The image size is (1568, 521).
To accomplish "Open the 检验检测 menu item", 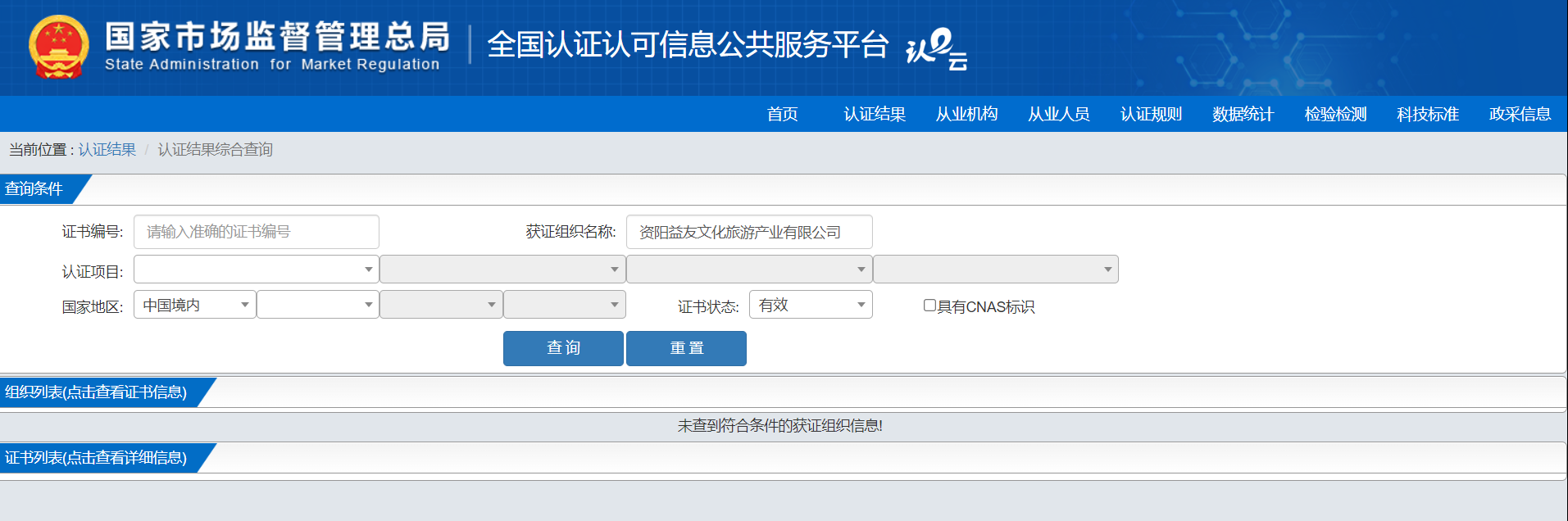I will pyautogui.click(x=1336, y=114).
